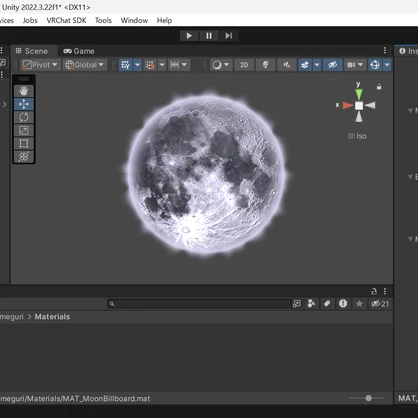Image resolution: width=418 pixels, height=418 pixels.
Task: Select the Move tool
Action: point(24,104)
